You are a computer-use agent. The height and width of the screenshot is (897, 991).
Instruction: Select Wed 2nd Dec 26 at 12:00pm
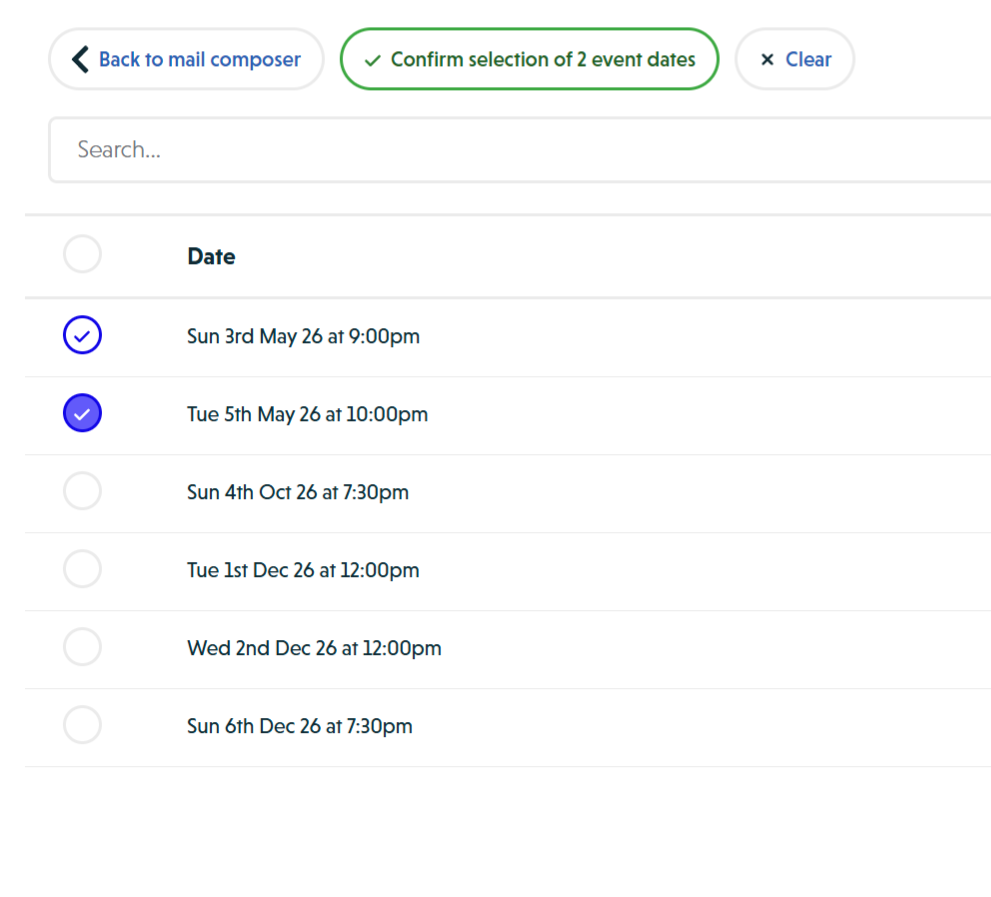click(82, 646)
